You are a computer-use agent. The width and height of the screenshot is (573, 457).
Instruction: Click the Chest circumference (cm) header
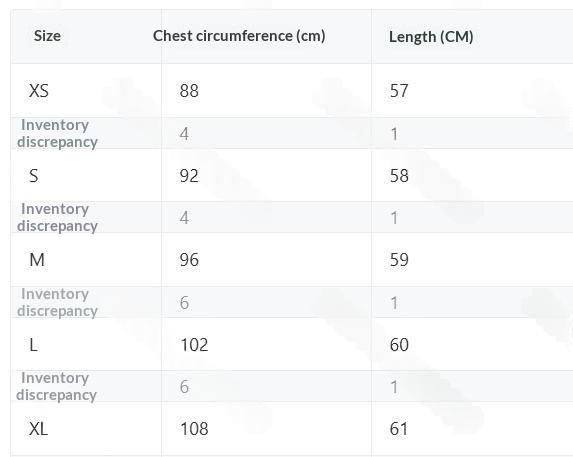[x=239, y=36]
